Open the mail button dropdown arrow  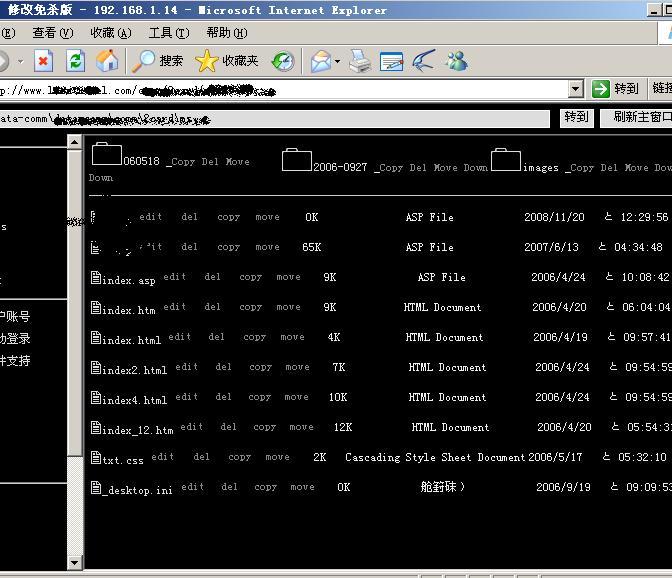click(x=337, y=62)
